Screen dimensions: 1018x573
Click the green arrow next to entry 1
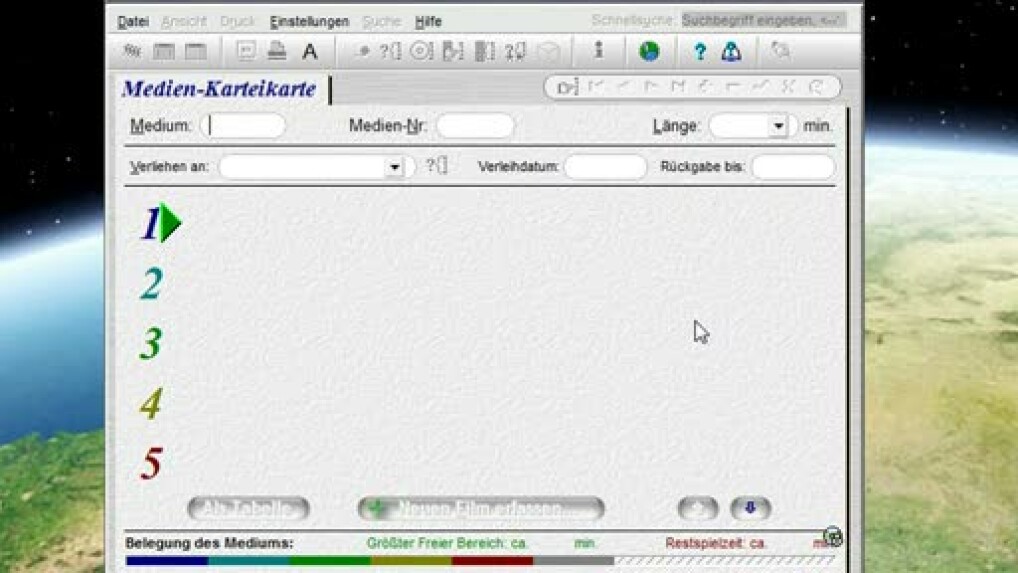pos(170,223)
